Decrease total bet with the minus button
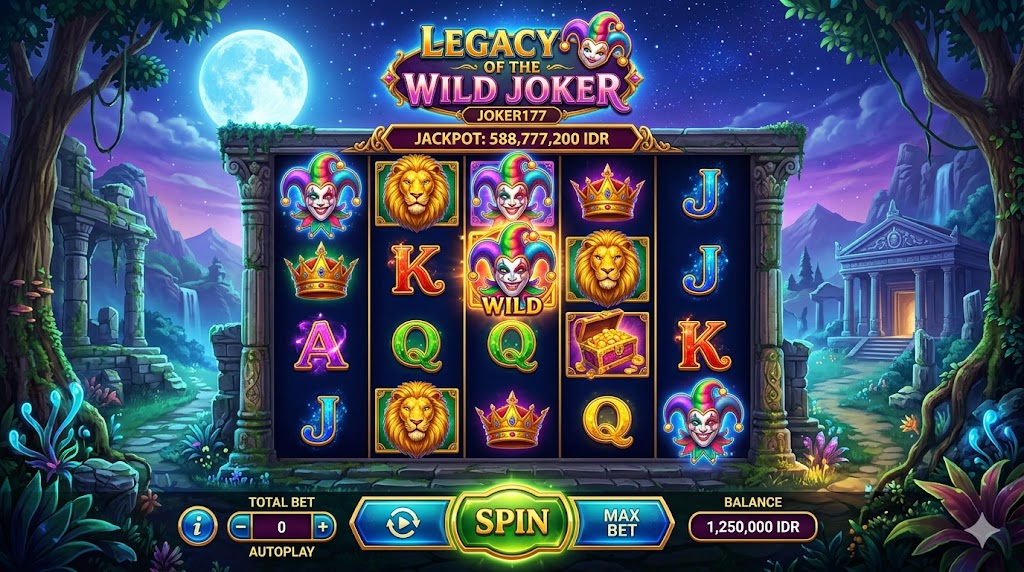The height and width of the screenshot is (572, 1024). pos(241,526)
